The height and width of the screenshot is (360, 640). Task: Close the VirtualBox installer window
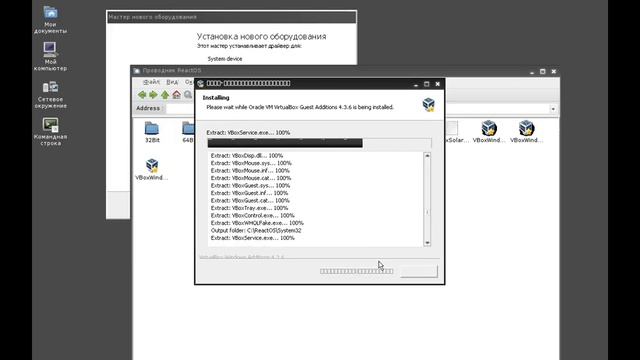tap(438, 84)
